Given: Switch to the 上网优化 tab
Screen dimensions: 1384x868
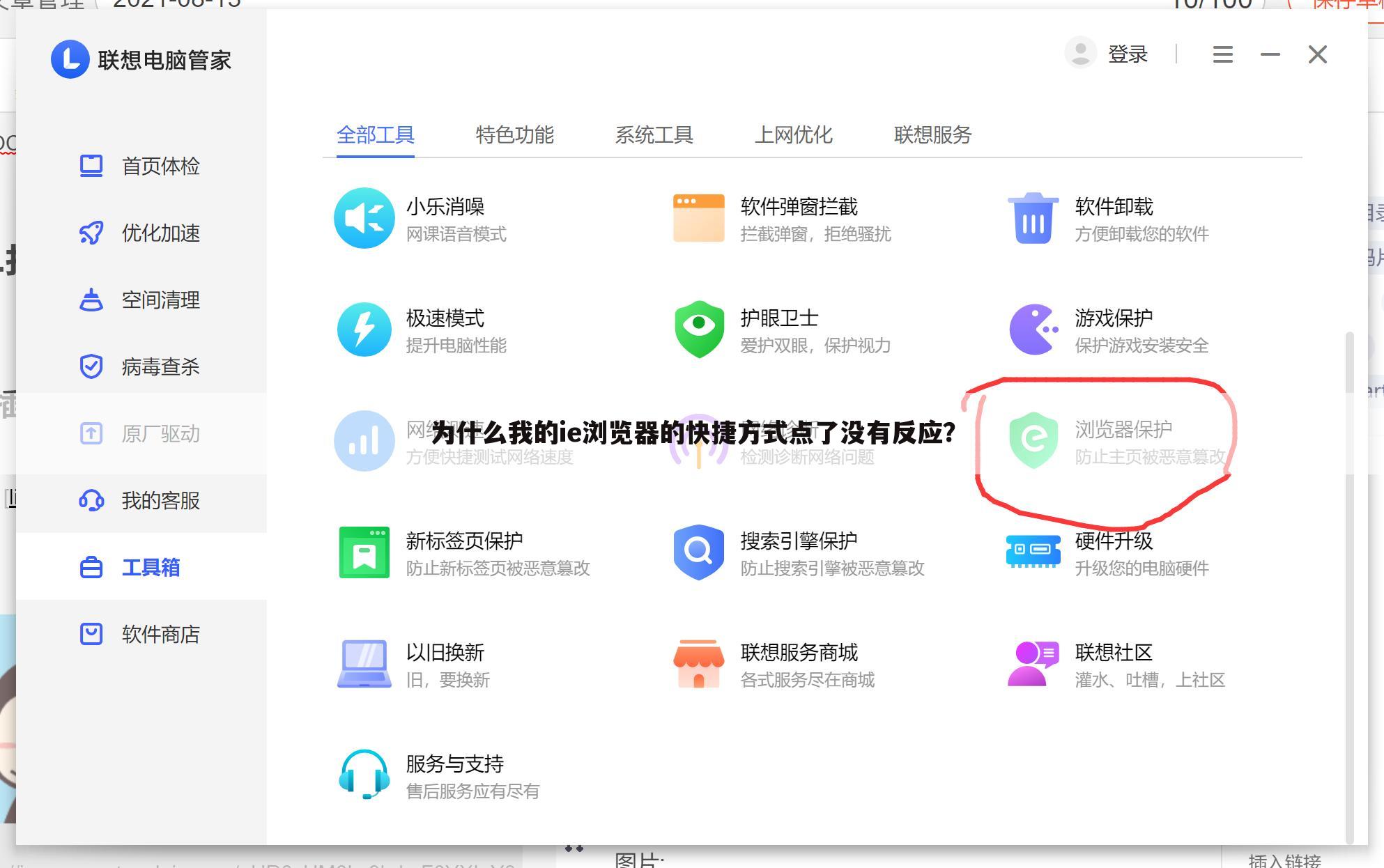Looking at the screenshot, I should click(x=794, y=134).
